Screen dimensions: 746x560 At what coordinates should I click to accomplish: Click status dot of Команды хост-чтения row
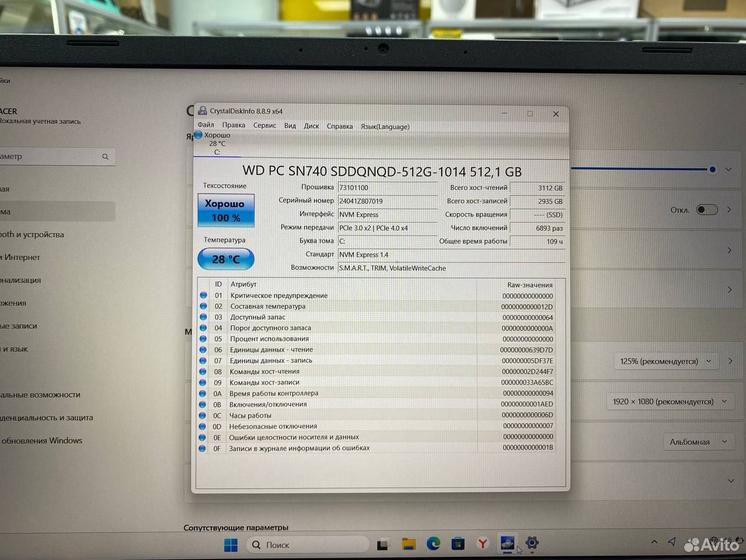click(203, 372)
